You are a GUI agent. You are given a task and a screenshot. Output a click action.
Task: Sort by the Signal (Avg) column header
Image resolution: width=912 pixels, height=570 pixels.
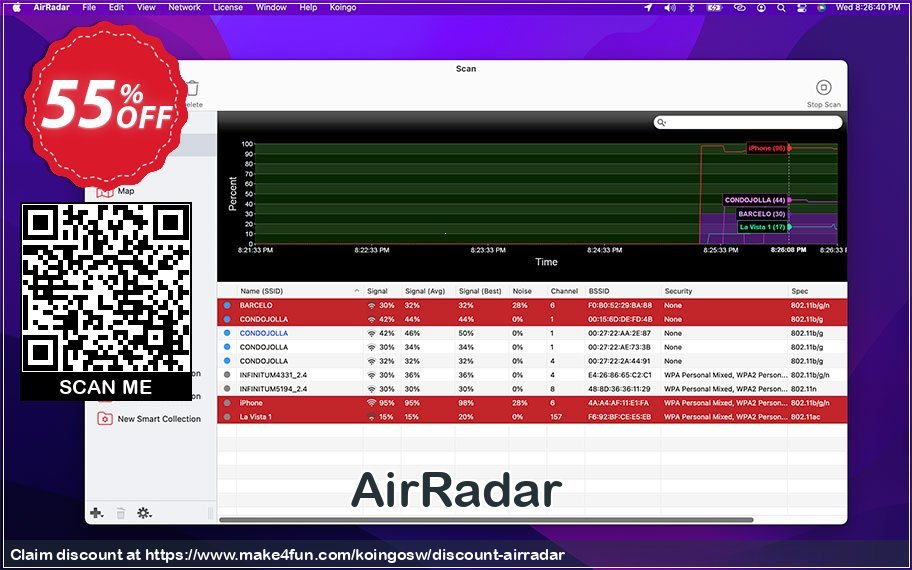point(425,291)
